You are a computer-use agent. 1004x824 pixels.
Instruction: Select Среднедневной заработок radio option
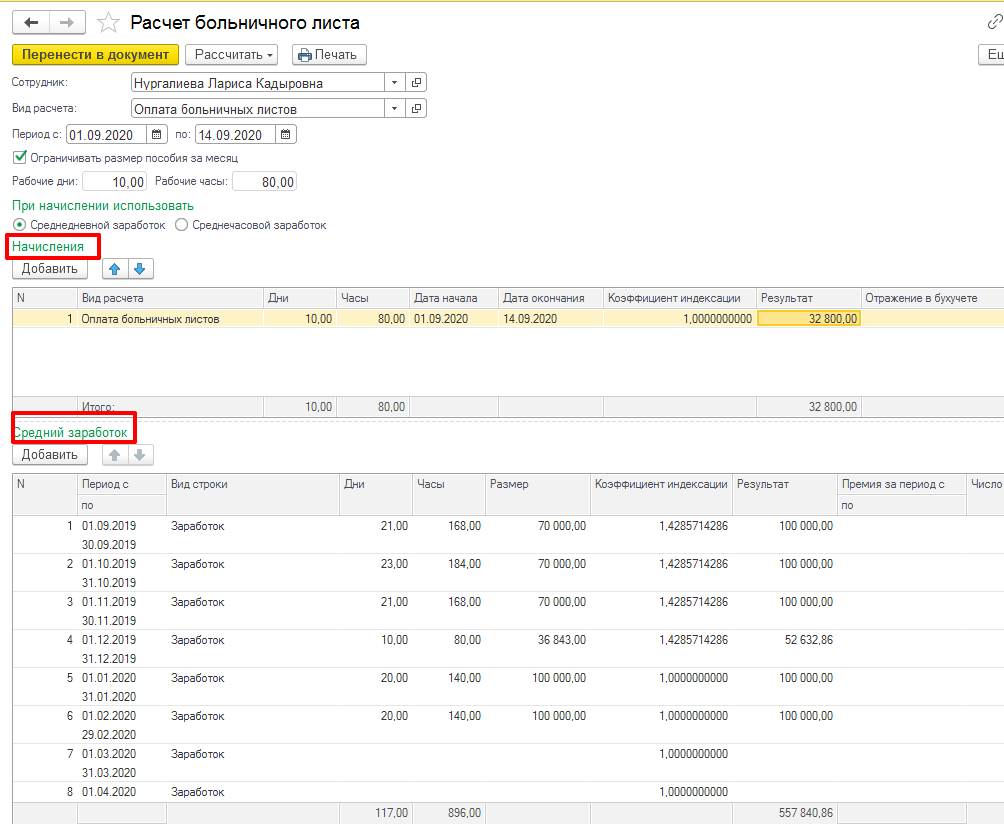click(20, 225)
